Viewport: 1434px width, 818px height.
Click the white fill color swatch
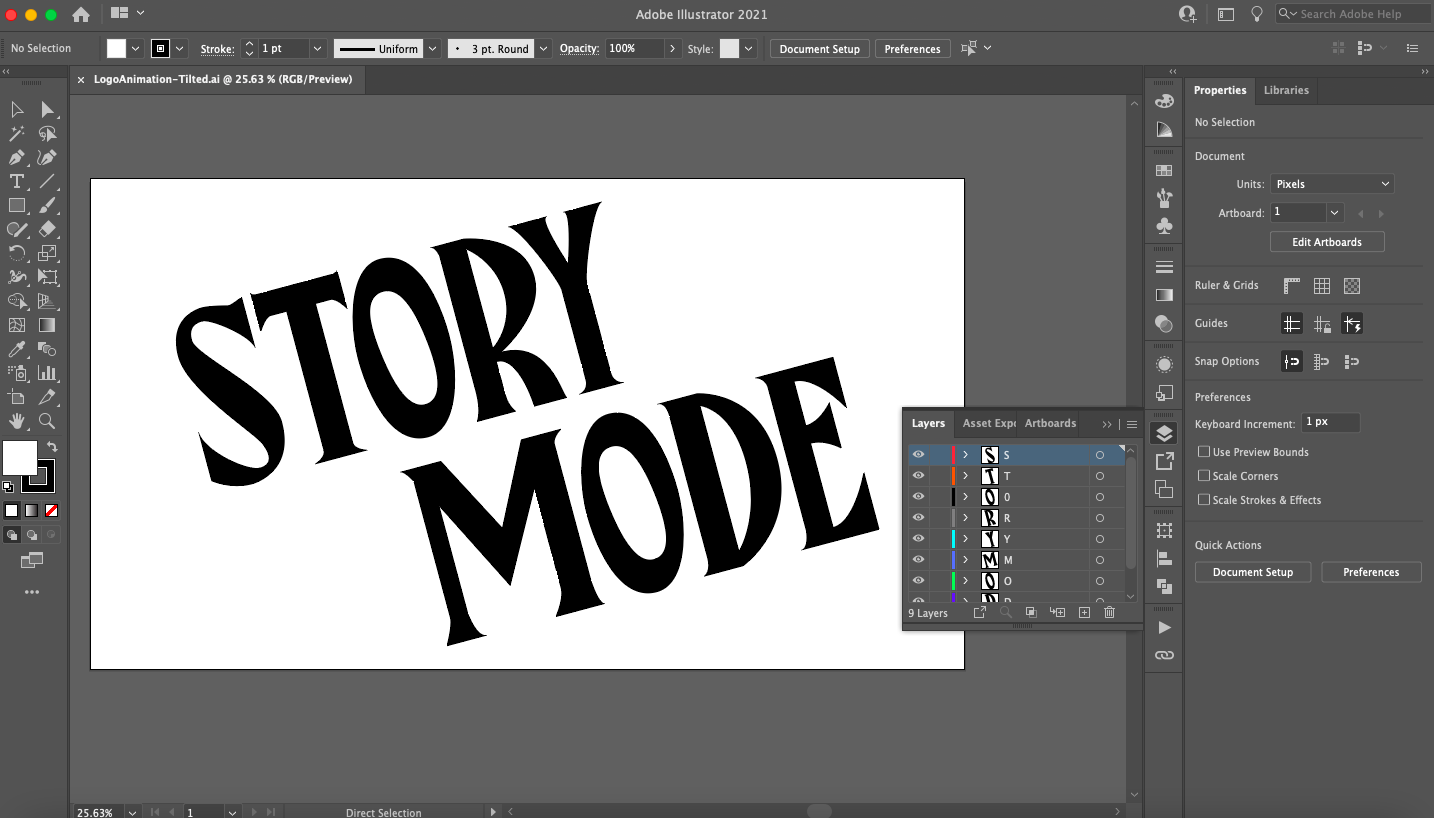(115, 47)
